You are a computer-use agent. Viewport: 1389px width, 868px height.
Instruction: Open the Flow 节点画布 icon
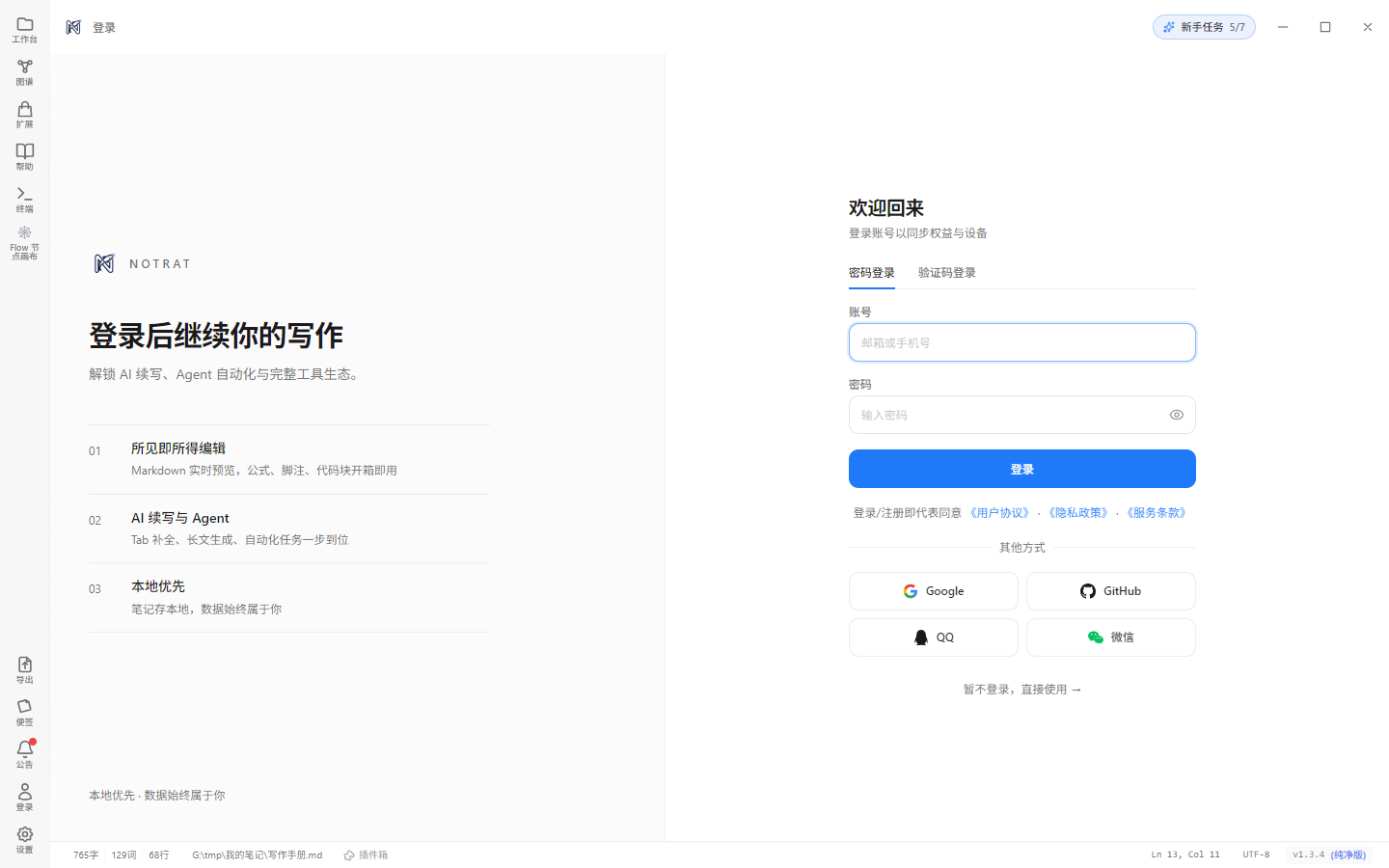click(25, 243)
